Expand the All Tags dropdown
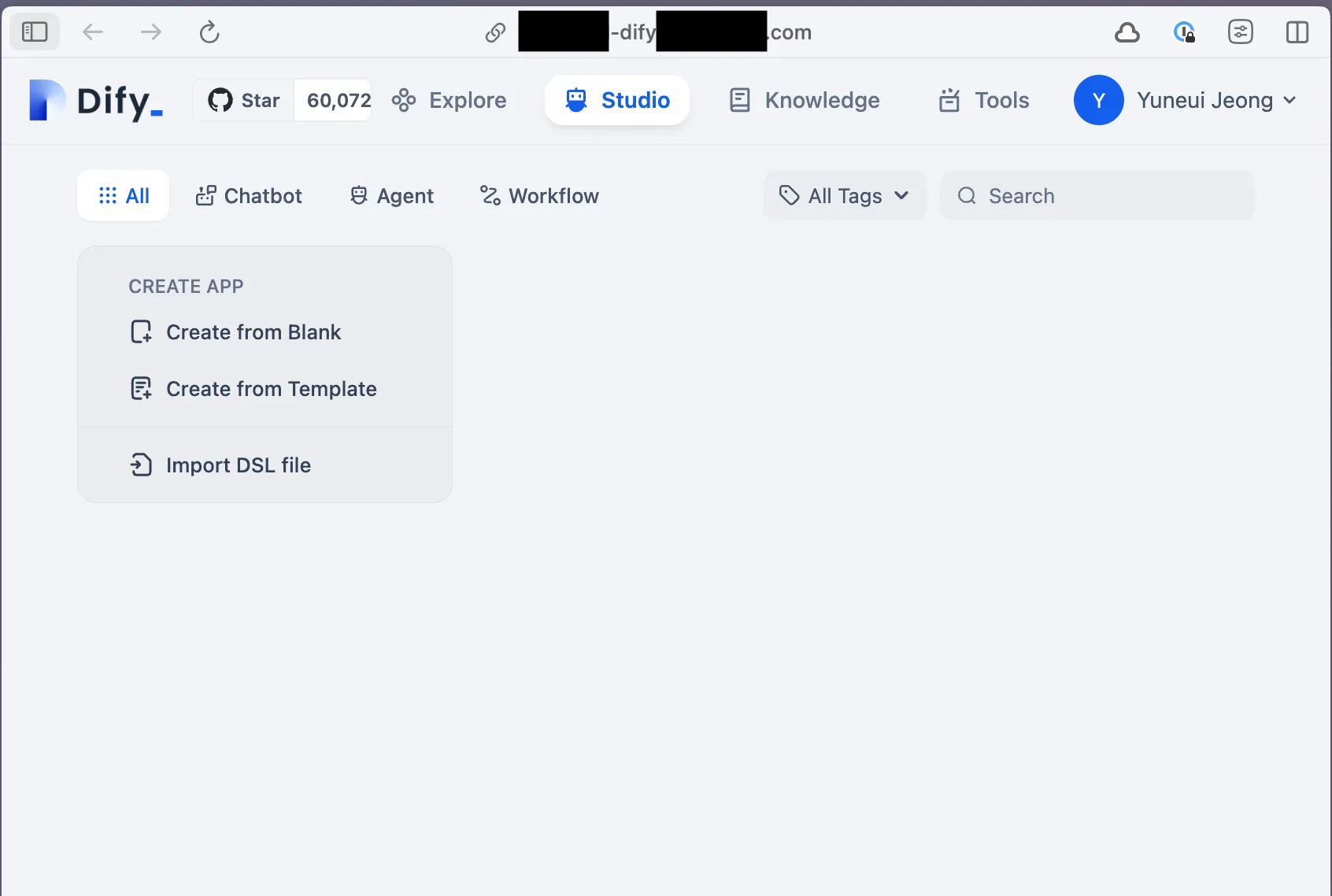This screenshot has width=1332, height=896. tap(845, 196)
